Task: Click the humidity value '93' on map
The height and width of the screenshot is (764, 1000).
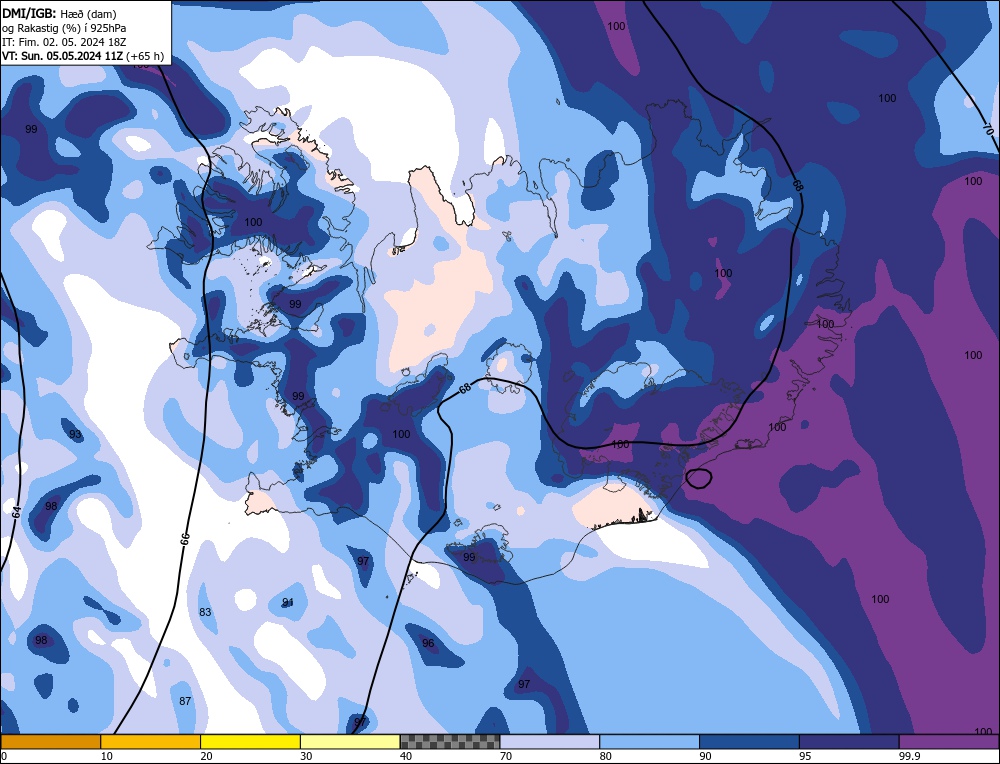Action: click(x=75, y=435)
